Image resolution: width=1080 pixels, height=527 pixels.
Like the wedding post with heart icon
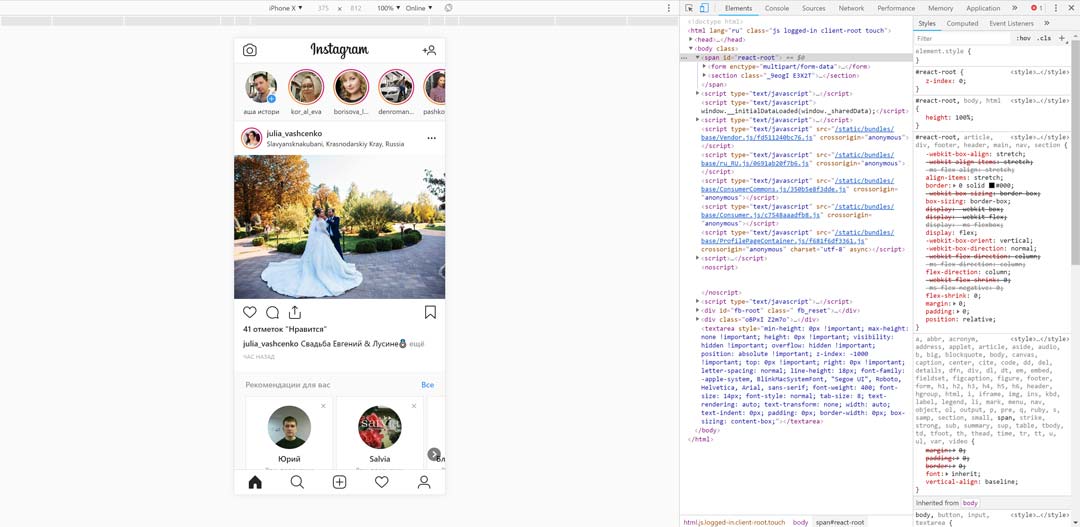click(249, 312)
